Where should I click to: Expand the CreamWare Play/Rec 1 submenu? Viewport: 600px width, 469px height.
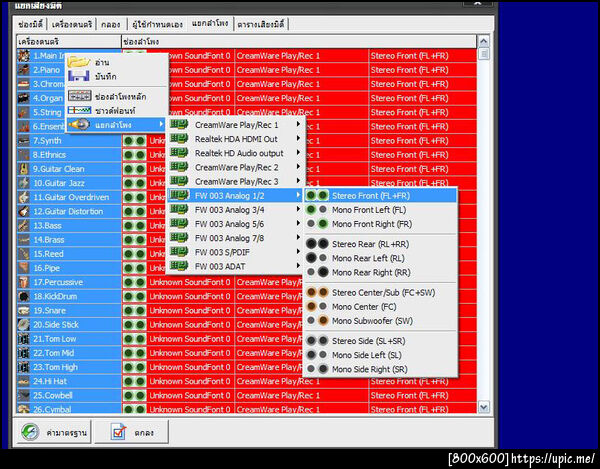pos(236,125)
